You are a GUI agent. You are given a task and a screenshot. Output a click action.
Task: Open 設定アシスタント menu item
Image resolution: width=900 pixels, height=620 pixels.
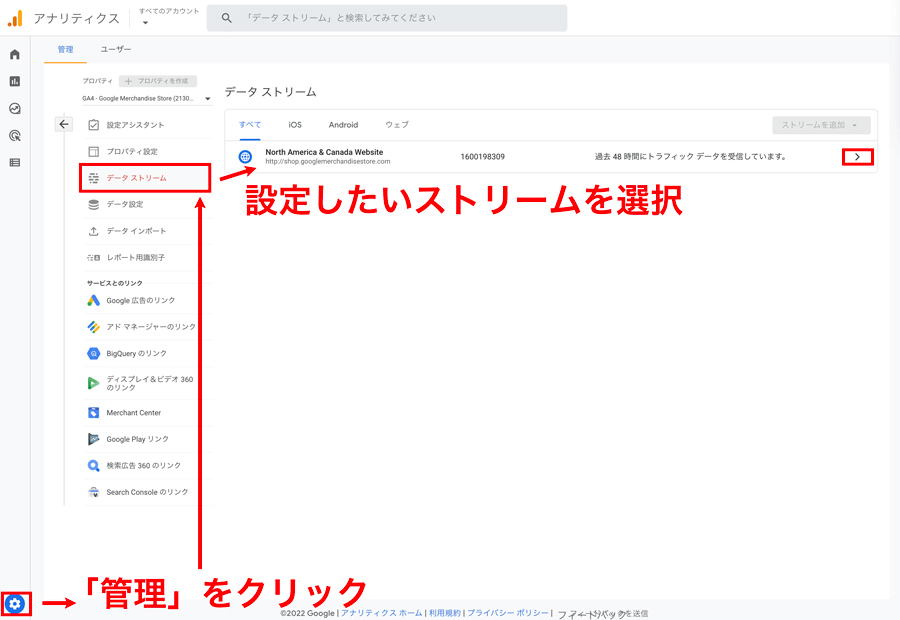(x=148, y=125)
